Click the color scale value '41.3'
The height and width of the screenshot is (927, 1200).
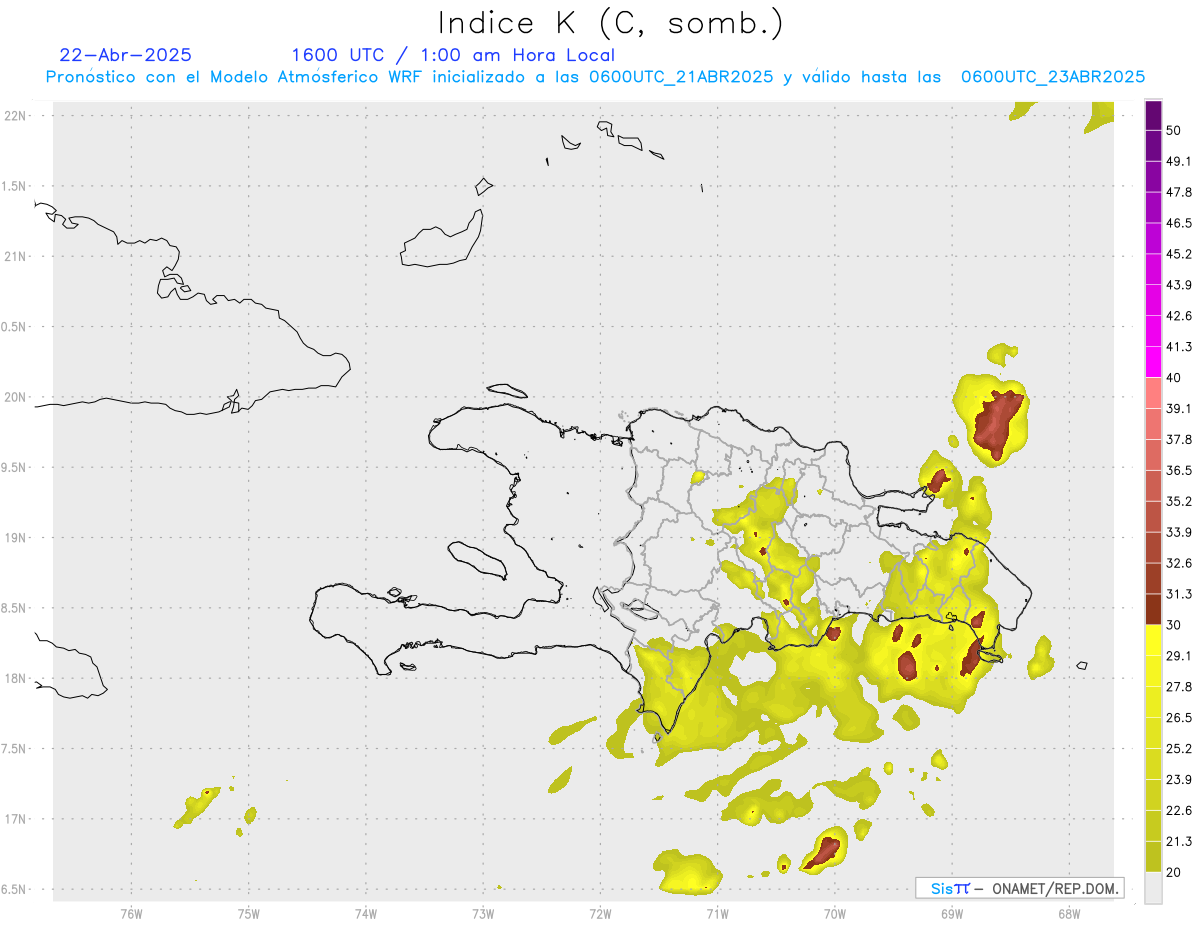pyautogui.click(x=1178, y=347)
